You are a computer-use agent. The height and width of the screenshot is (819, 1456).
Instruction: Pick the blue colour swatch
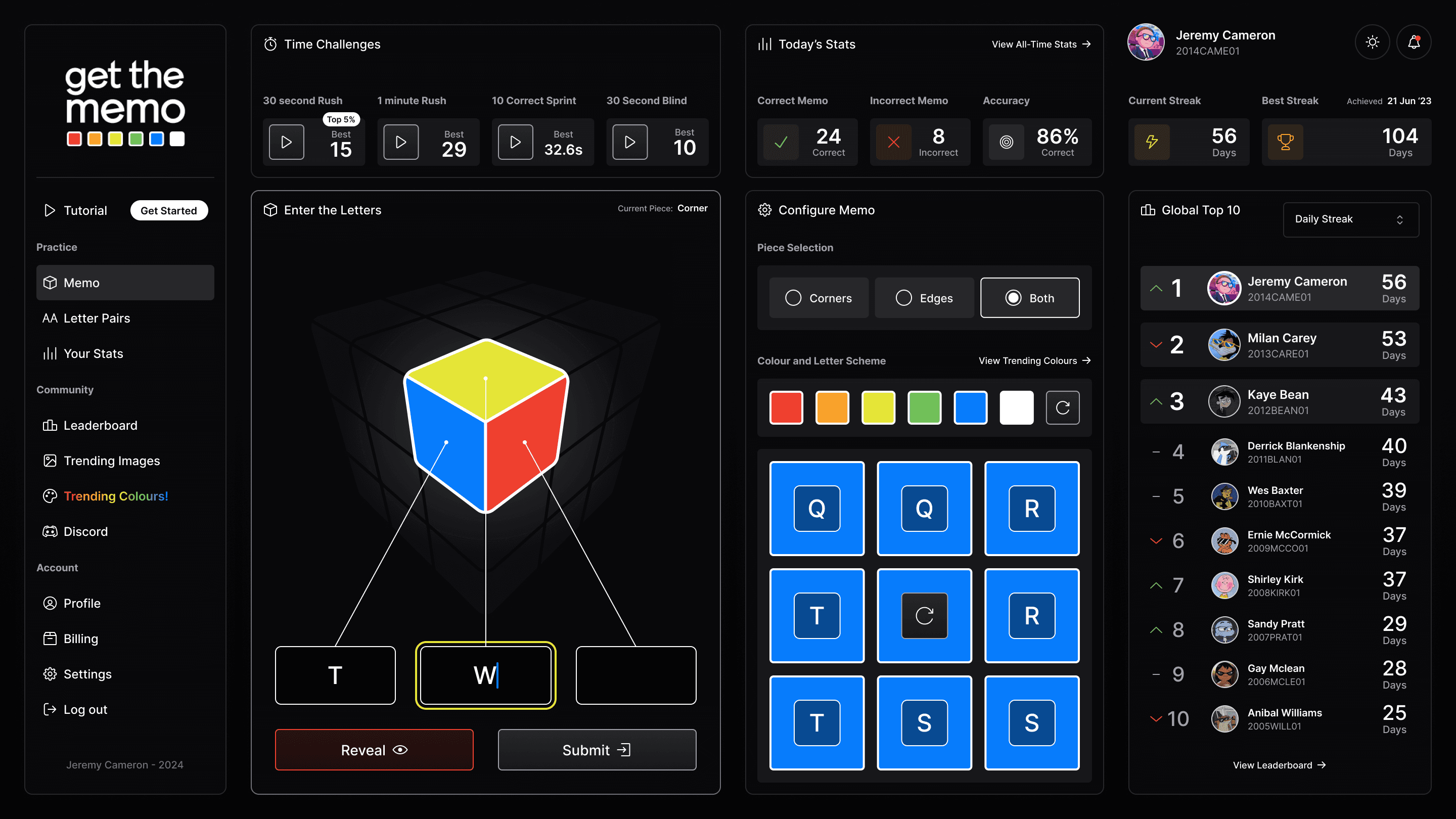tap(971, 407)
